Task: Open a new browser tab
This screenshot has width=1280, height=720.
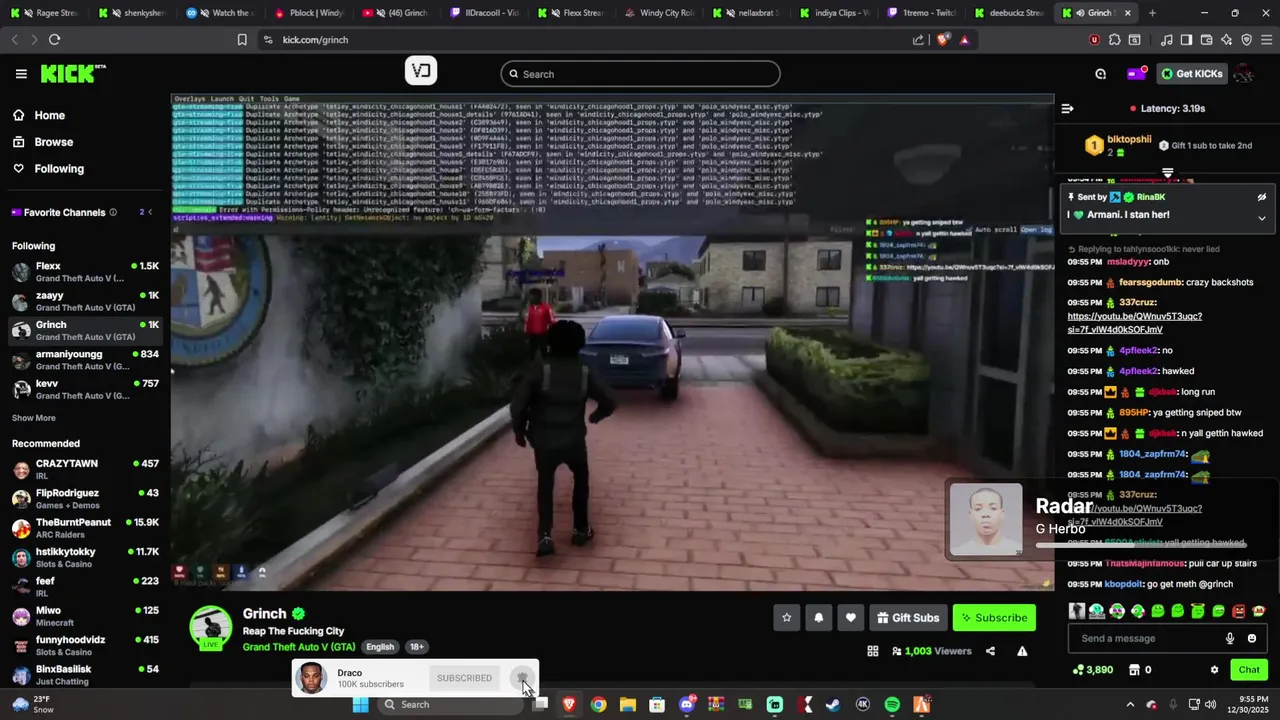Action: click(x=1152, y=13)
